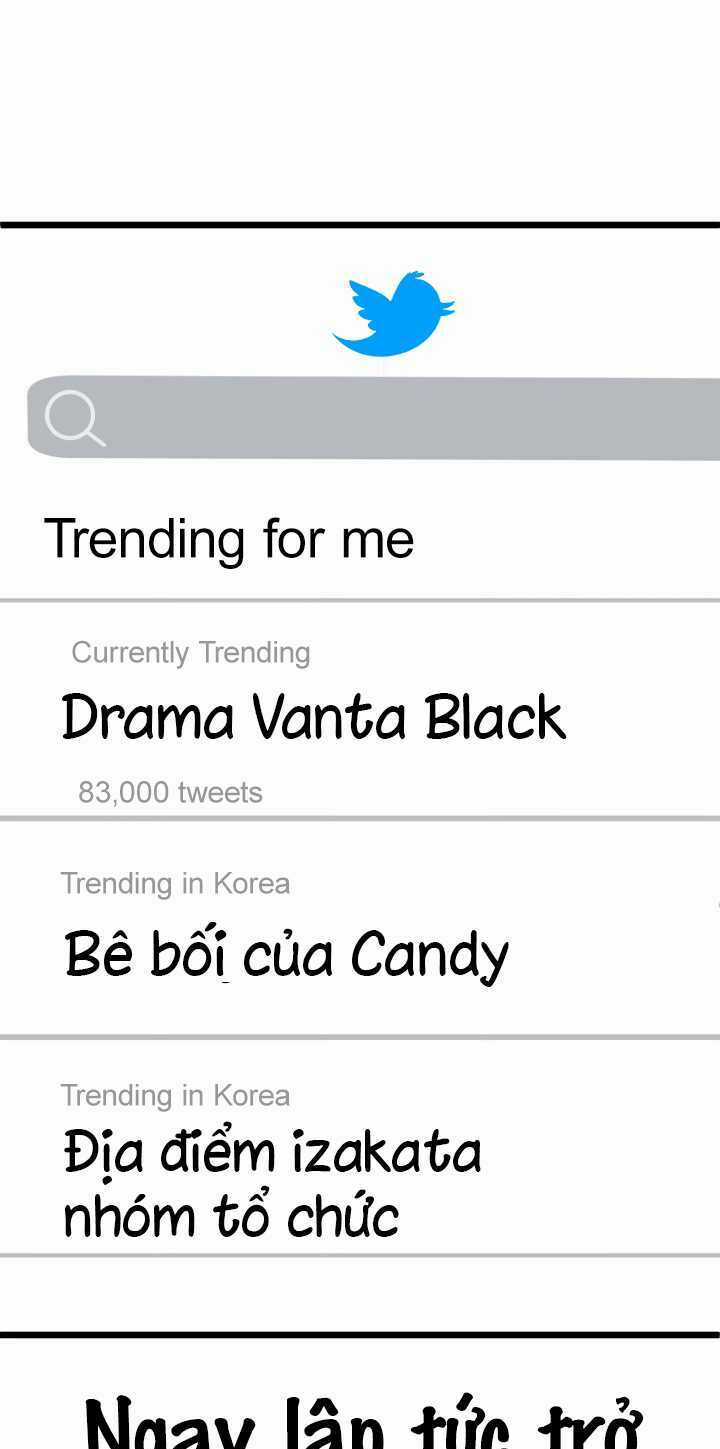This screenshot has width=720, height=1449.
Task: Click the bold "Ngay lập tức trở" caption
Action: (362, 1420)
